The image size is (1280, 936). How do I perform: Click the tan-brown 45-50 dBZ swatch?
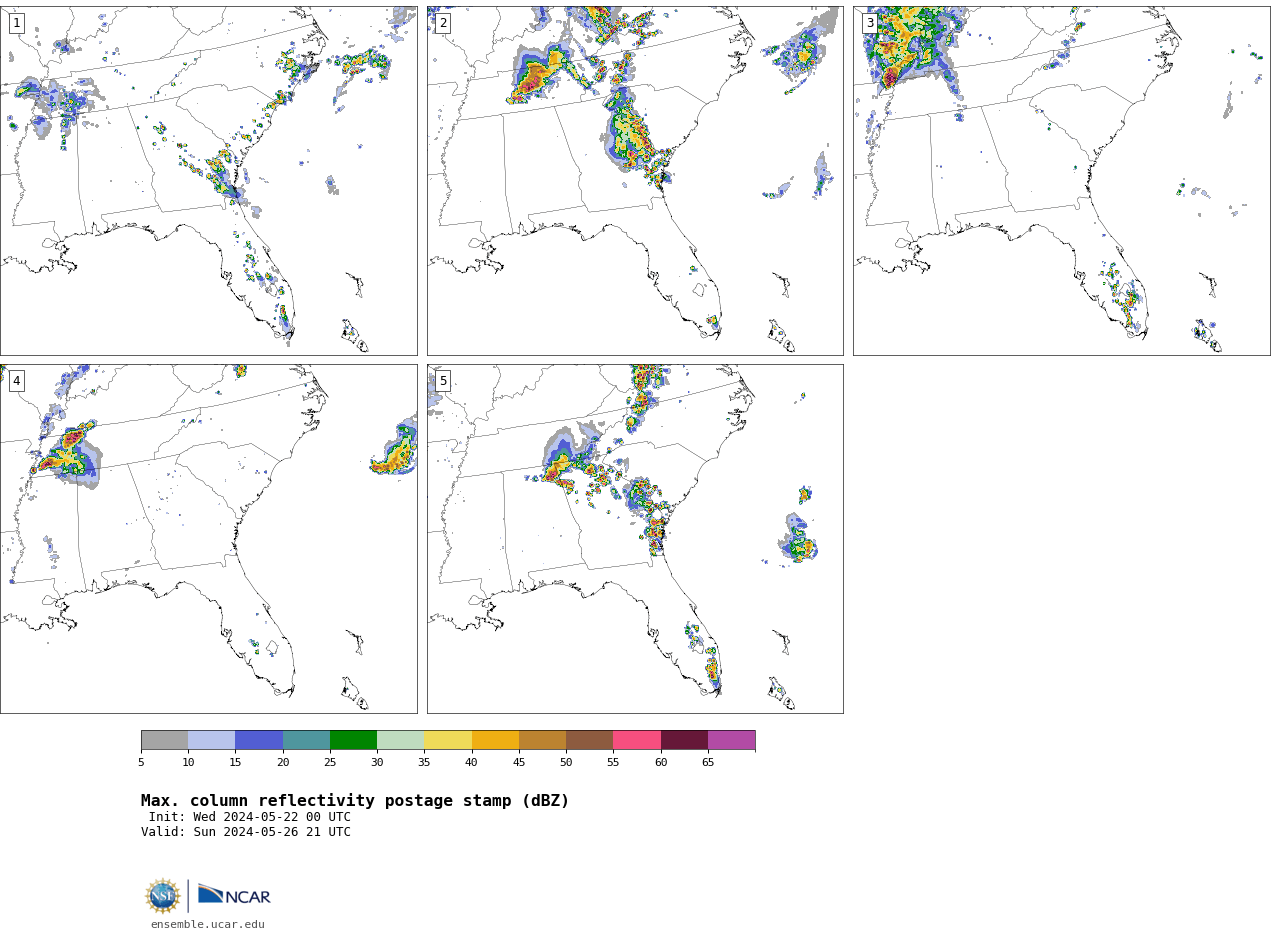coord(542,740)
